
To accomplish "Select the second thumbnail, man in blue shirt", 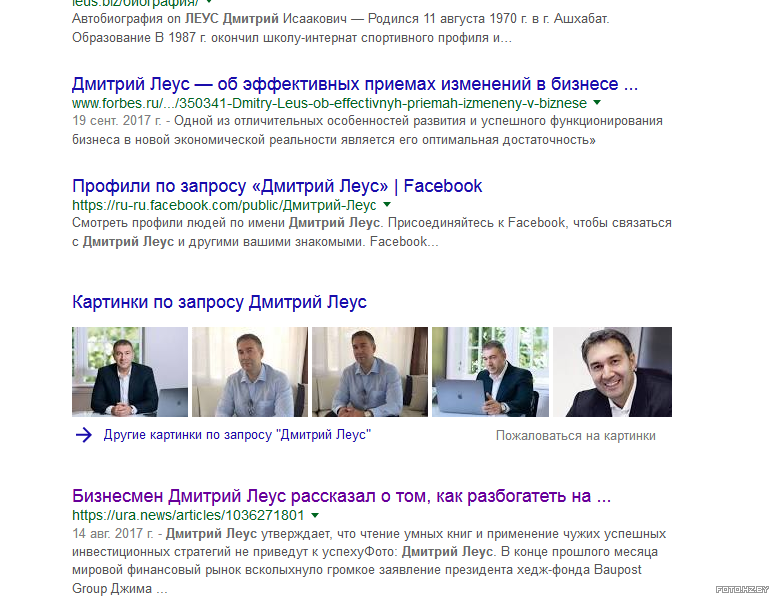I will (x=250, y=372).
